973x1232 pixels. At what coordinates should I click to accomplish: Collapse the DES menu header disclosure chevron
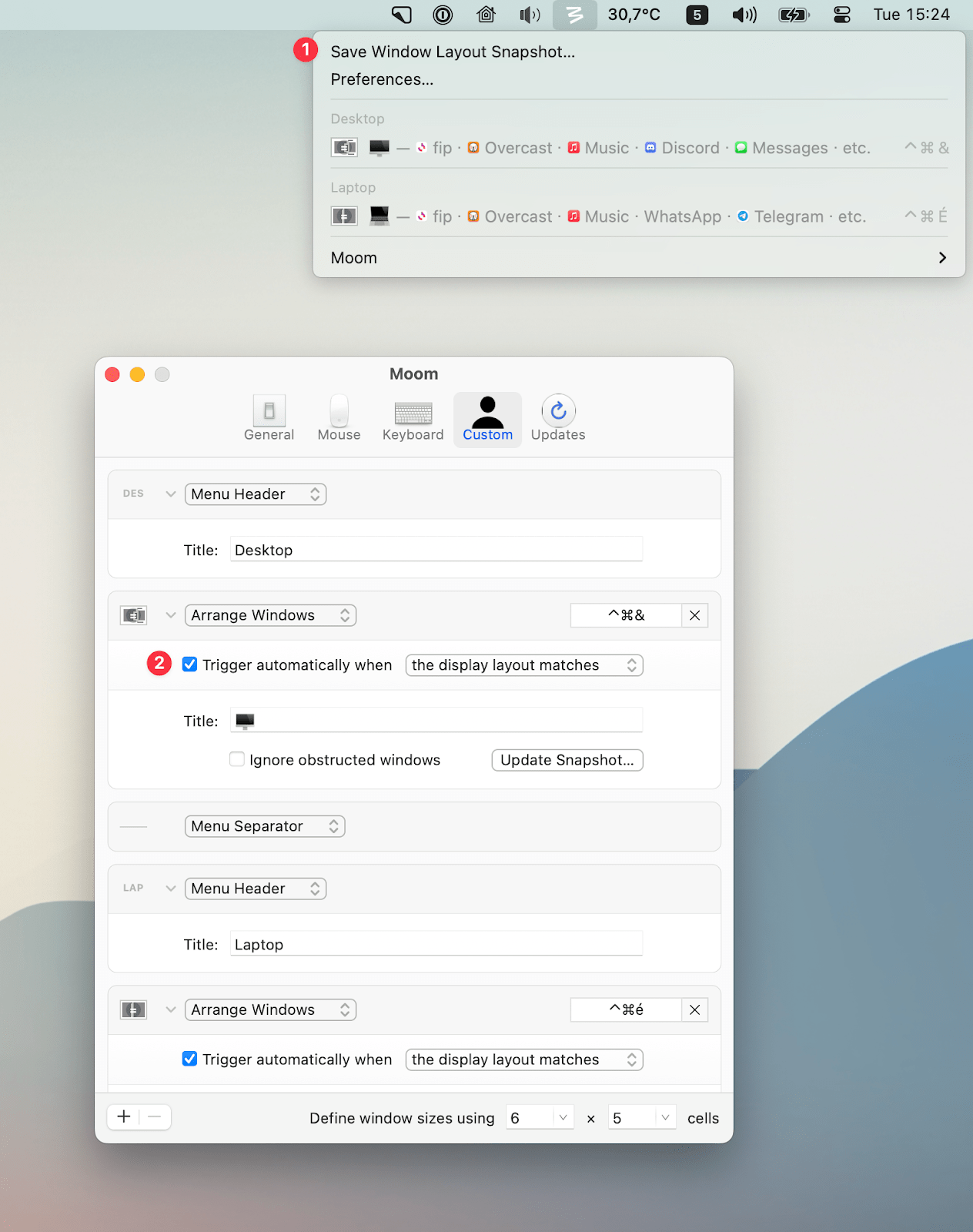point(171,494)
